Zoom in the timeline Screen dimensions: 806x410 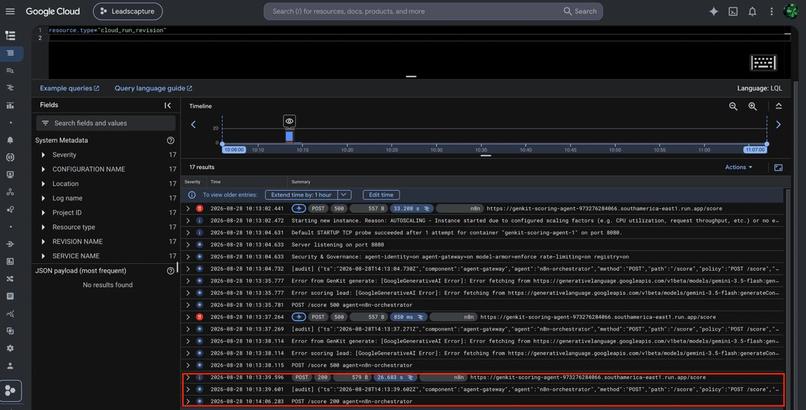[x=753, y=106]
